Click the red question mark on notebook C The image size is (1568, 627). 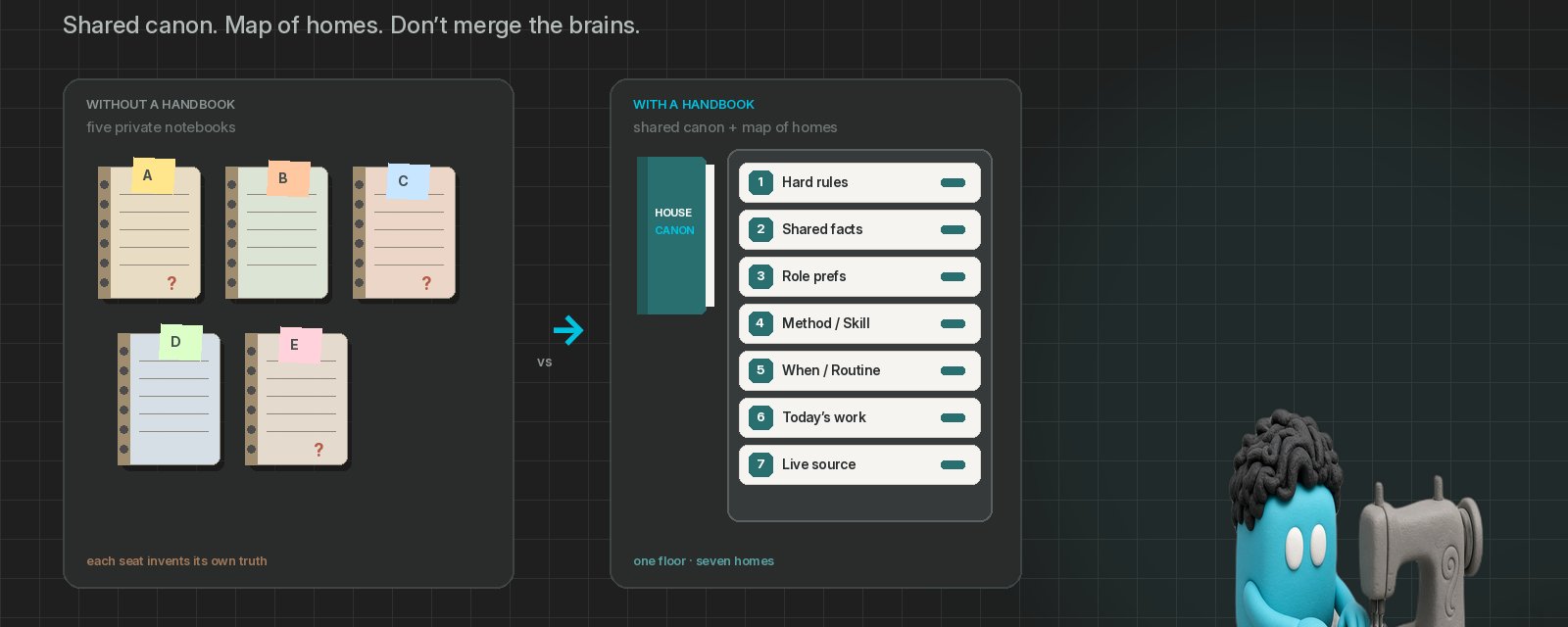[426, 283]
